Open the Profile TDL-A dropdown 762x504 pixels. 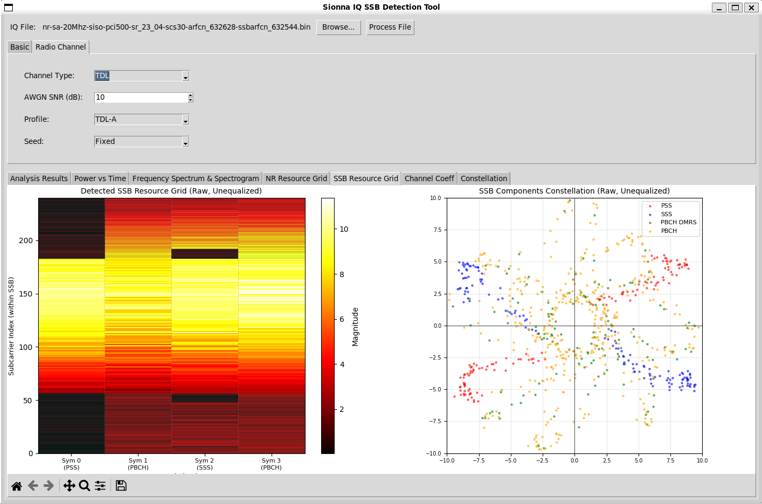click(185, 120)
